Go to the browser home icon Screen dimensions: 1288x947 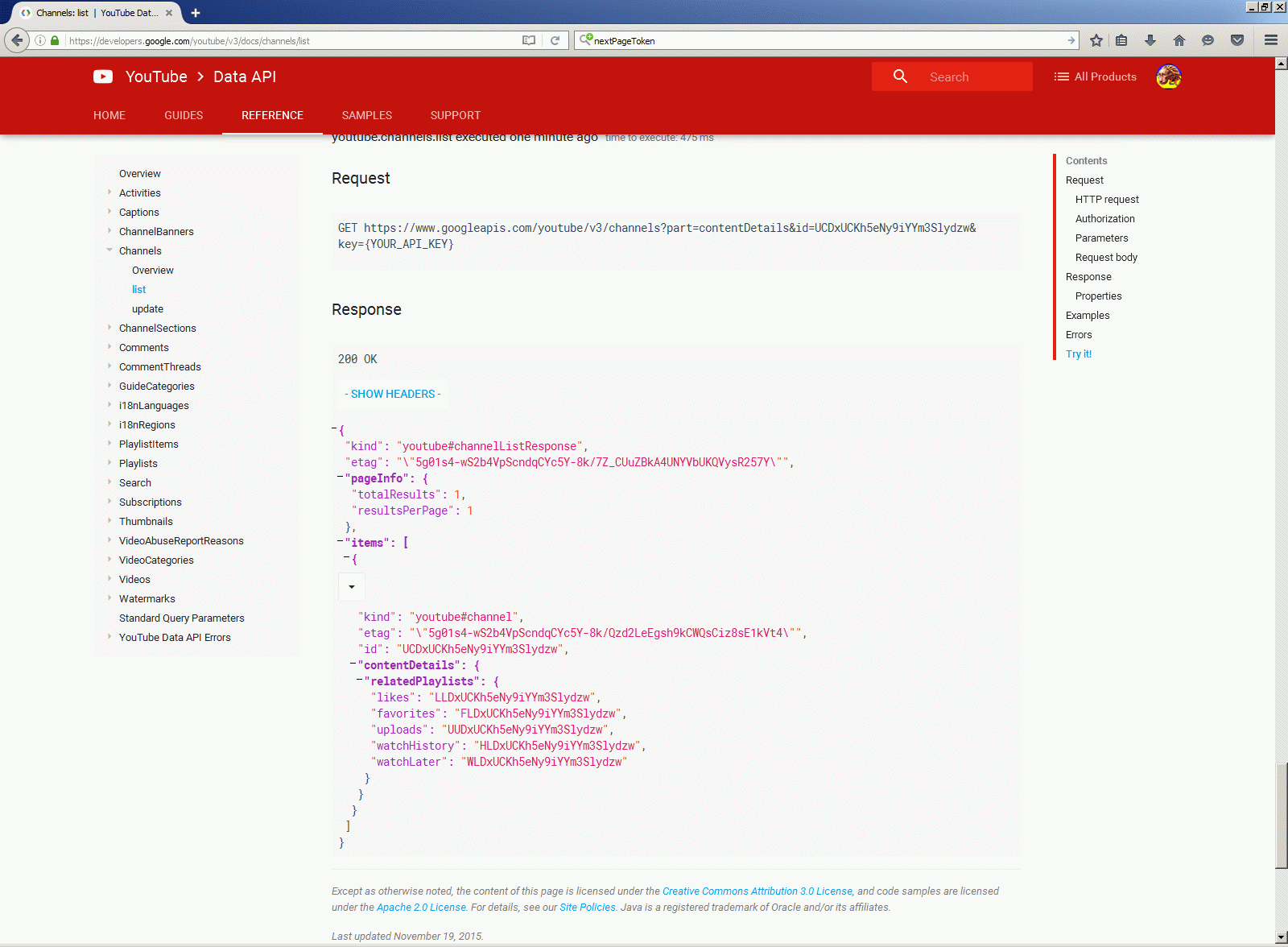tap(1179, 40)
